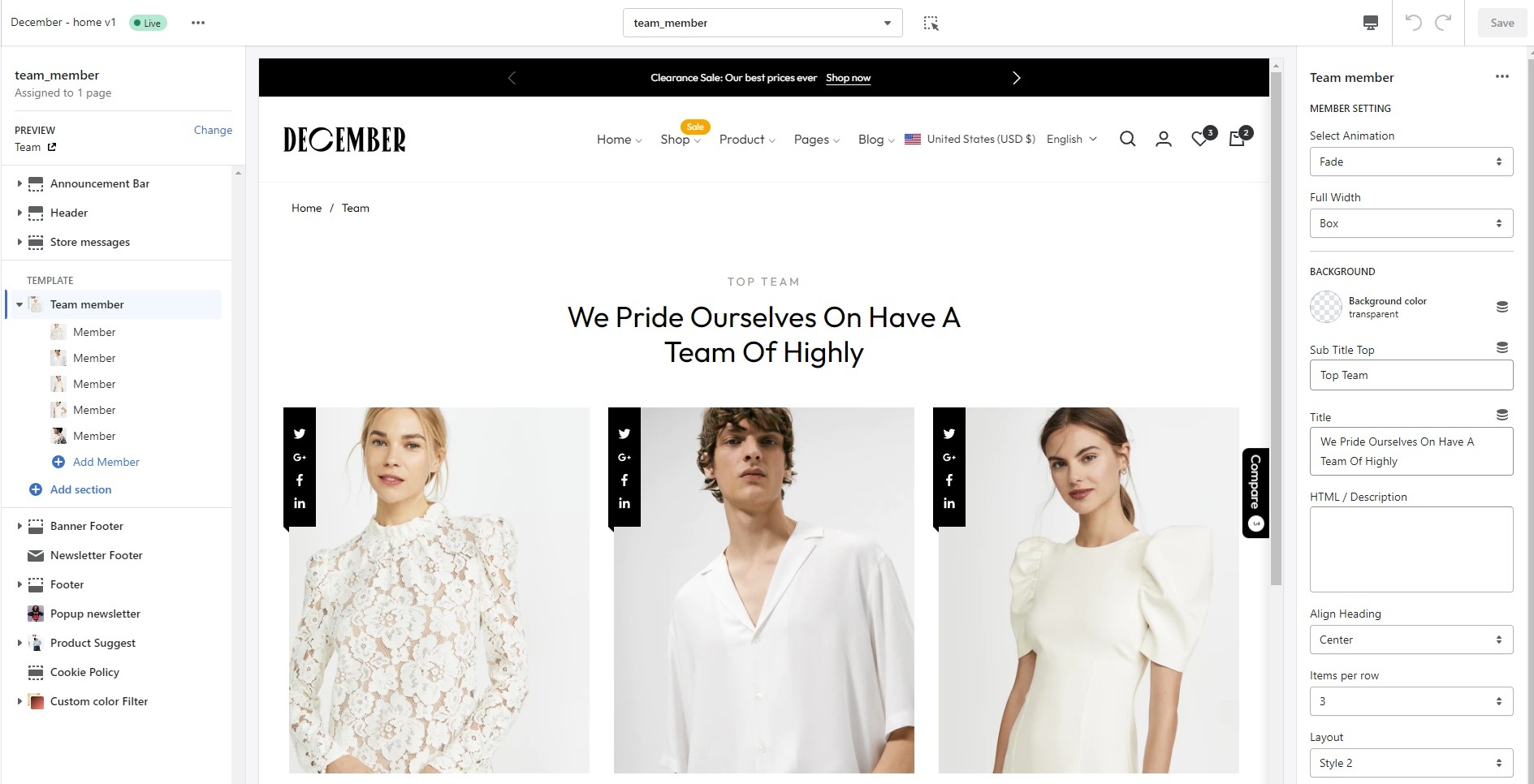Open the wishlist heart icon

(1199, 139)
